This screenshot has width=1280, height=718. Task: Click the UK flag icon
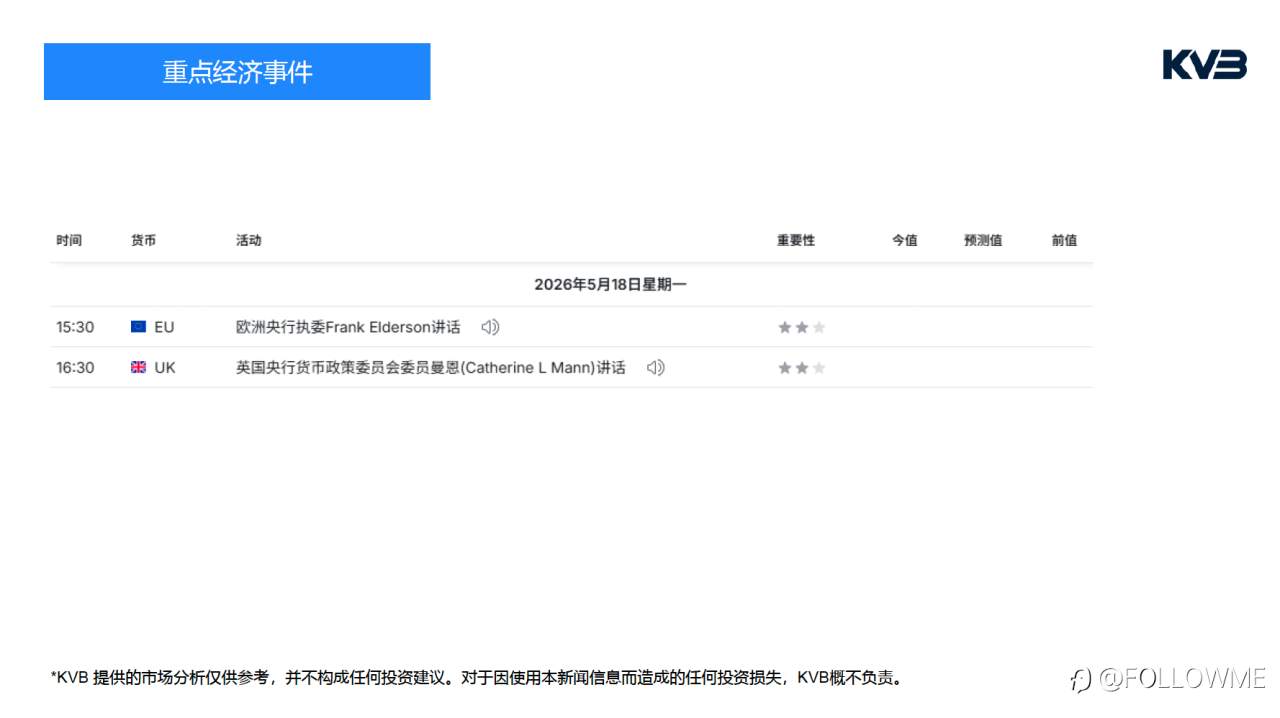[138, 367]
